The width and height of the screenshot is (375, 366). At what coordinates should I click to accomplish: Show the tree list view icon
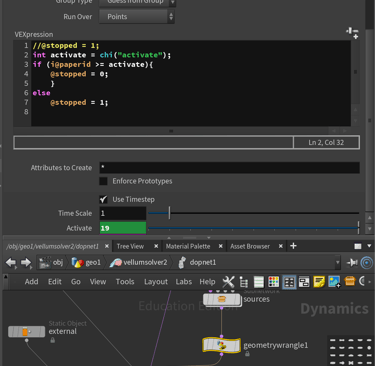click(x=244, y=282)
